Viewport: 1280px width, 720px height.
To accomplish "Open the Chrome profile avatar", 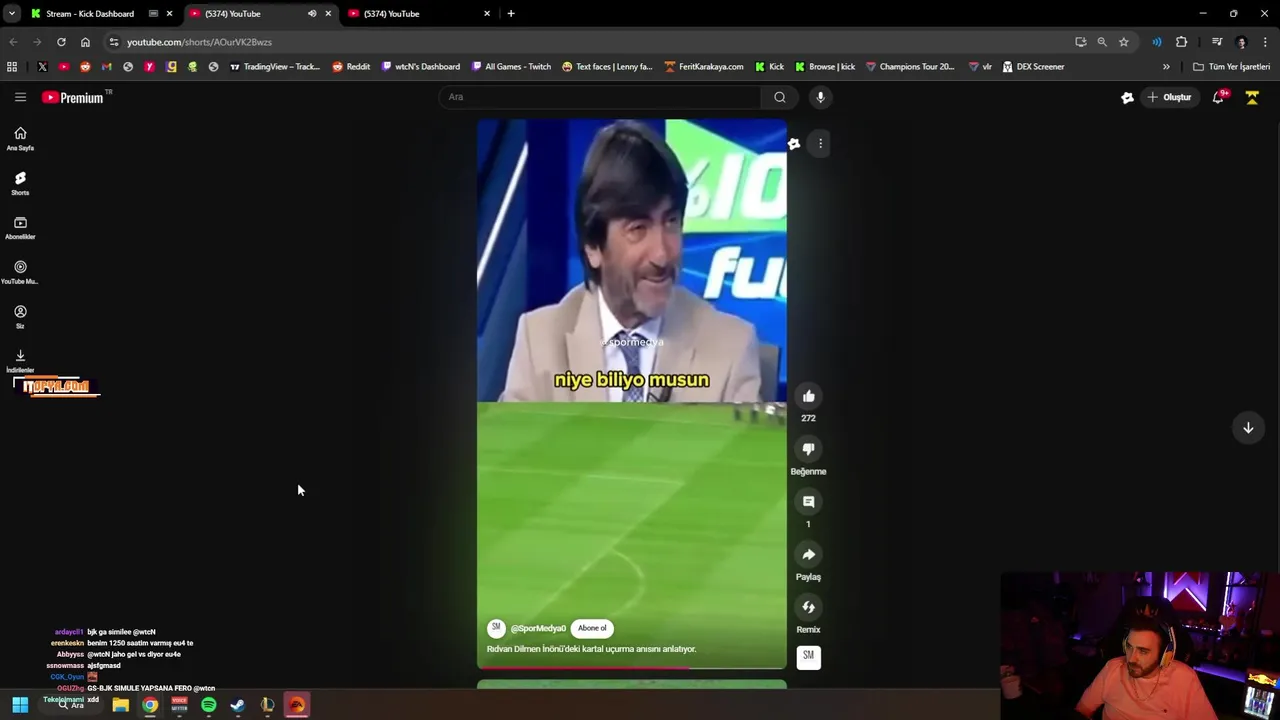I will click(1242, 42).
